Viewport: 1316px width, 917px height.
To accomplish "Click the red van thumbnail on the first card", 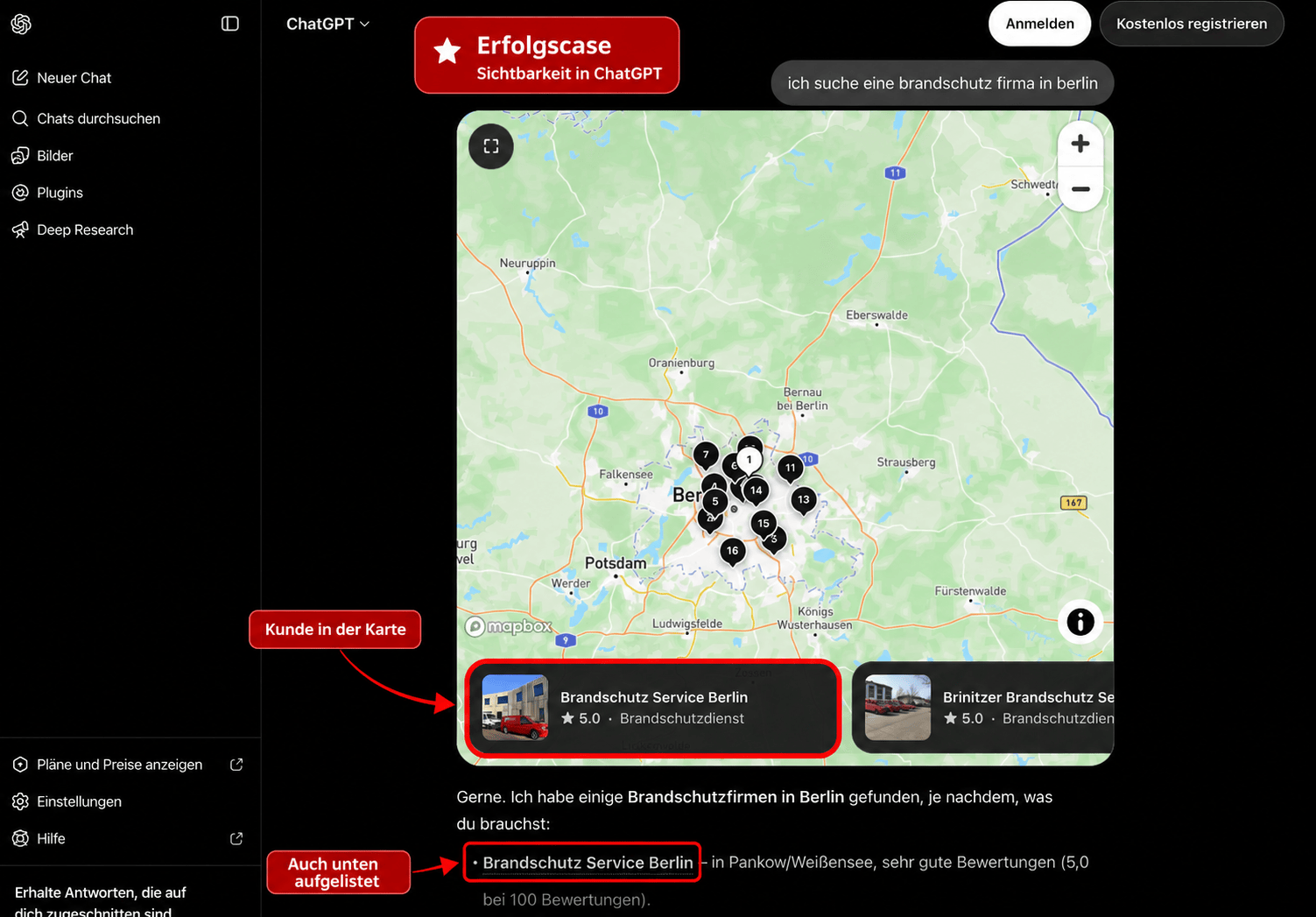I will 516,708.
